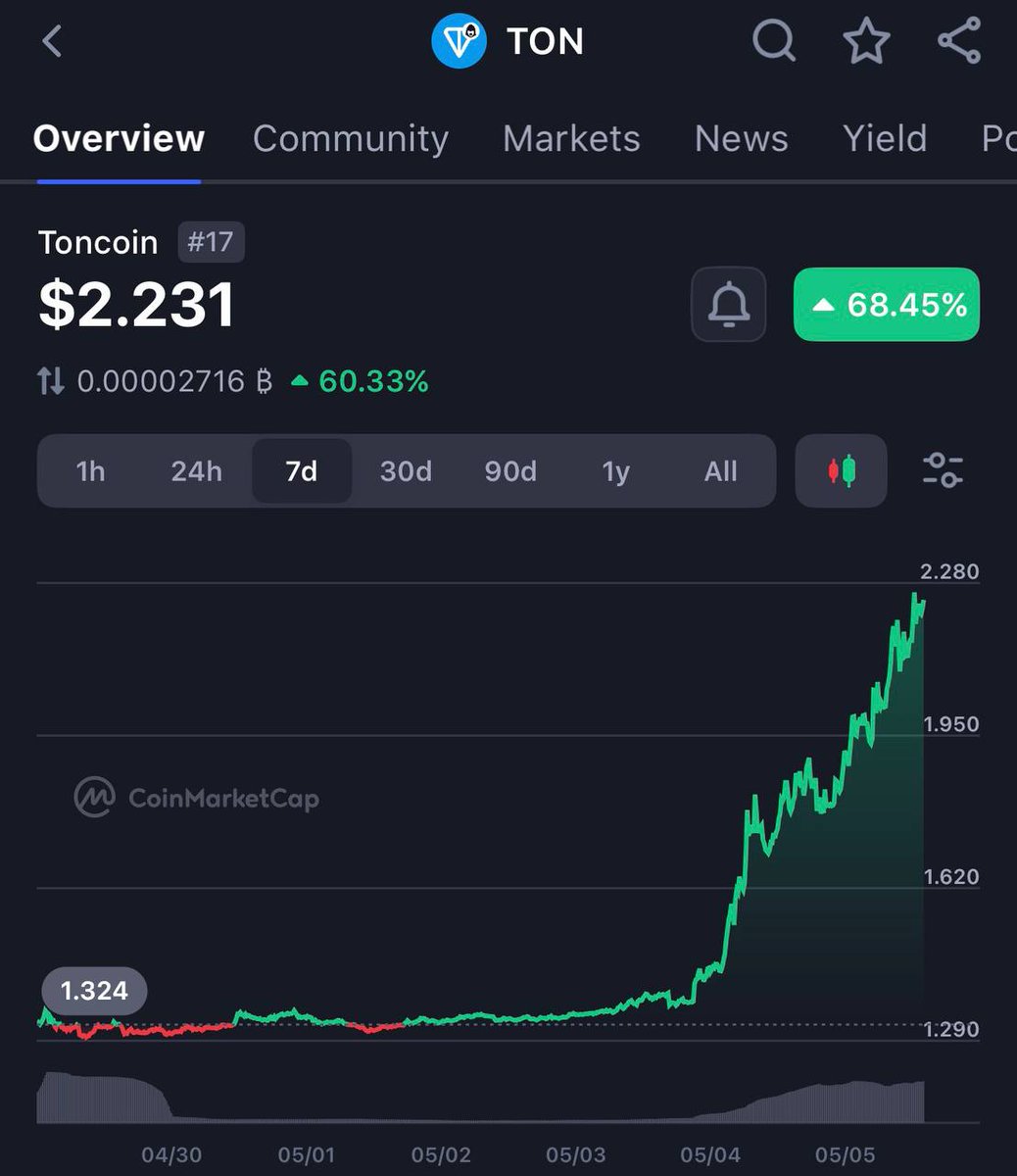Select the Overview tab
Viewport: 1017px width, 1176px height.
click(x=120, y=138)
